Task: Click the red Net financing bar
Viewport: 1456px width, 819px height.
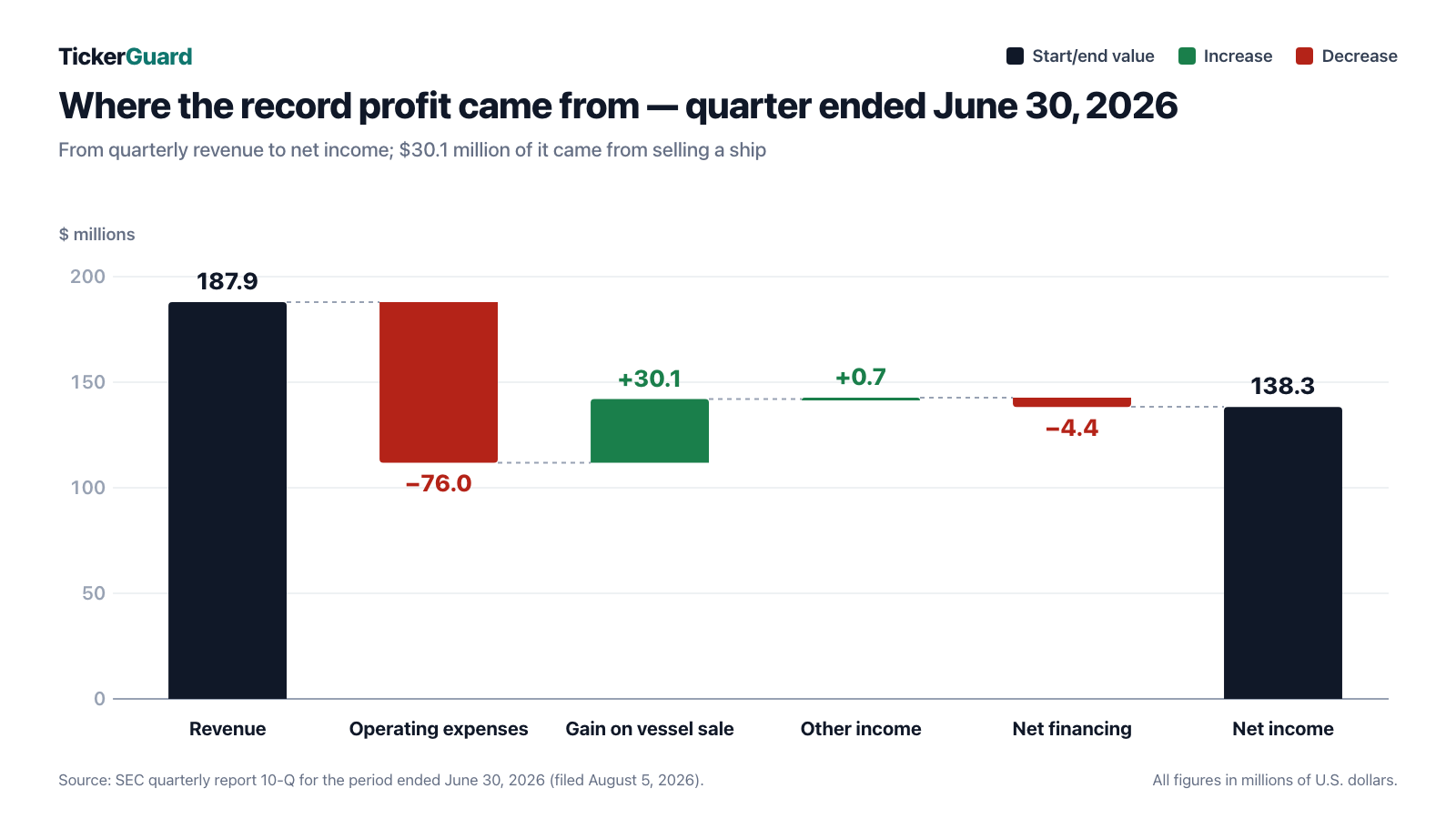Action: click(1072, 402)
